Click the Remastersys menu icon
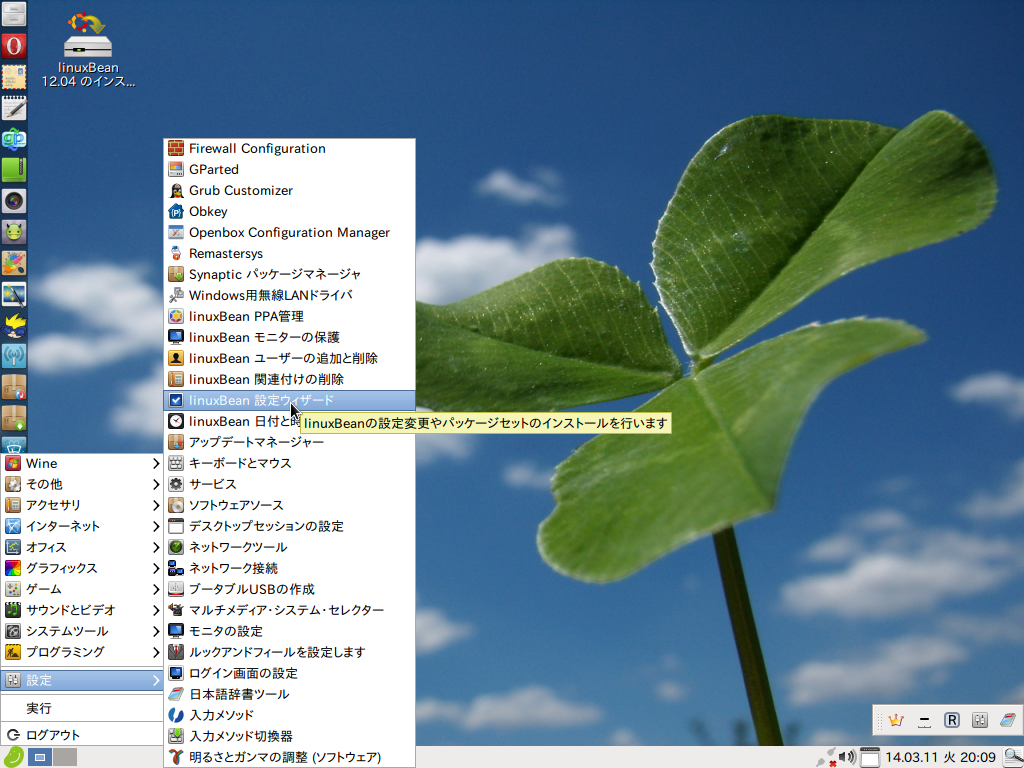Image resolution: width=1024 pixels, height=768 pixels. [176, 253]
